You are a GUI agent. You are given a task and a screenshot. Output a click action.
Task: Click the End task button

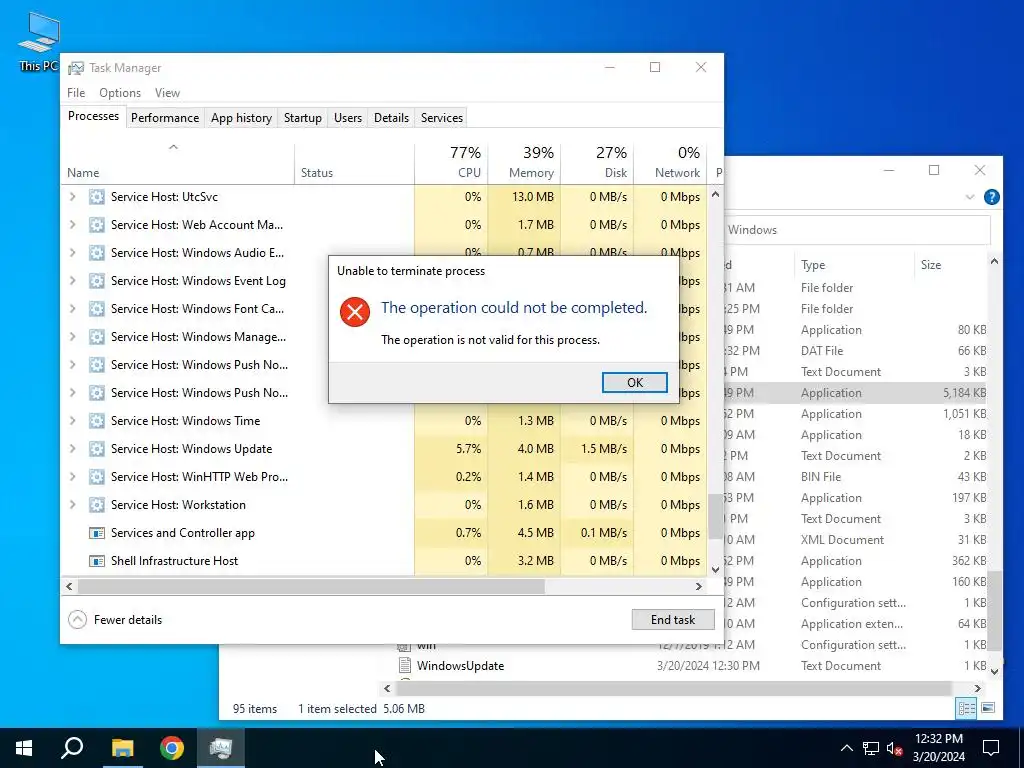[x=673, y=620]
